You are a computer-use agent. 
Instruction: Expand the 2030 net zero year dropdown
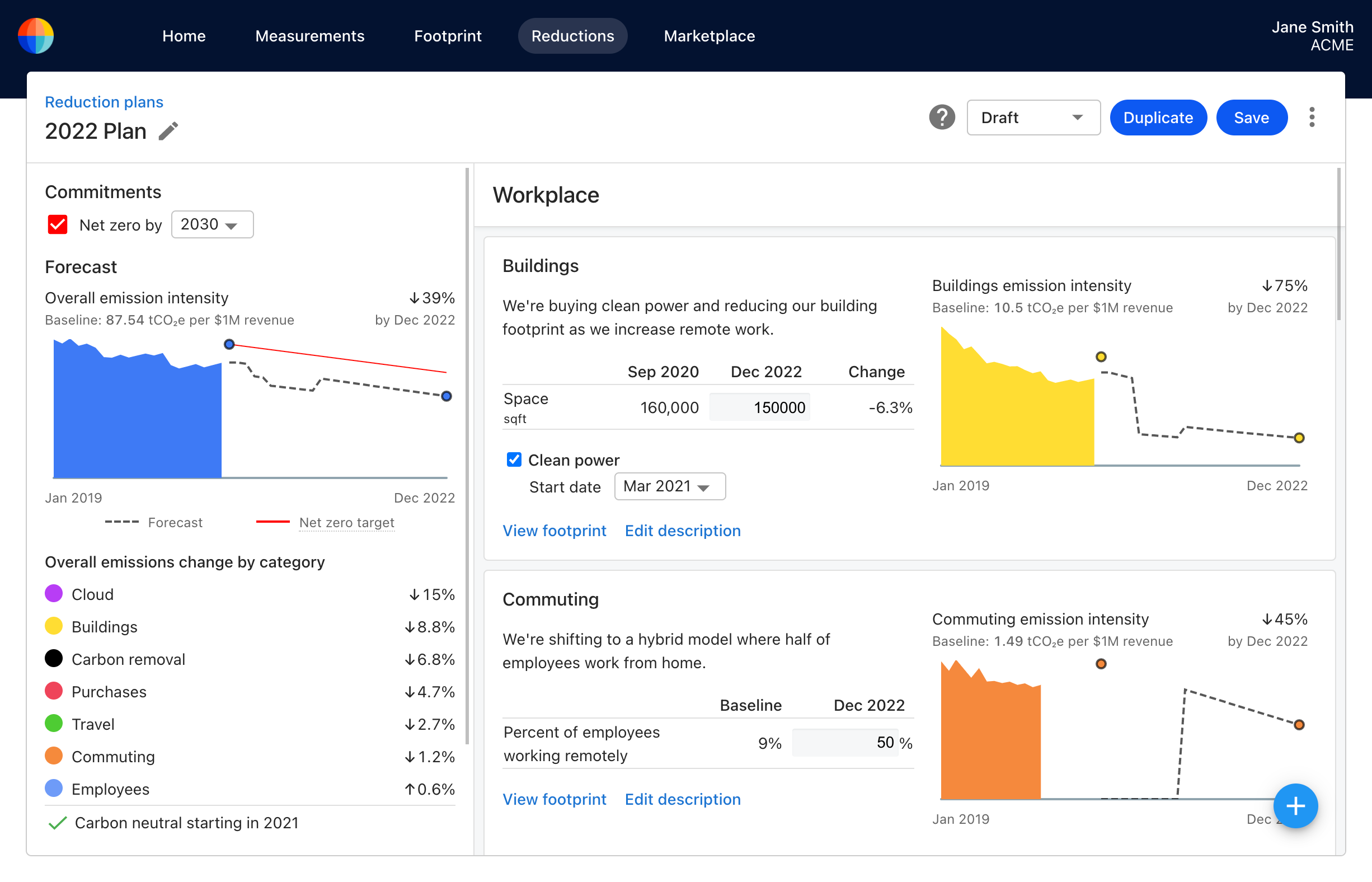(212, 224)
